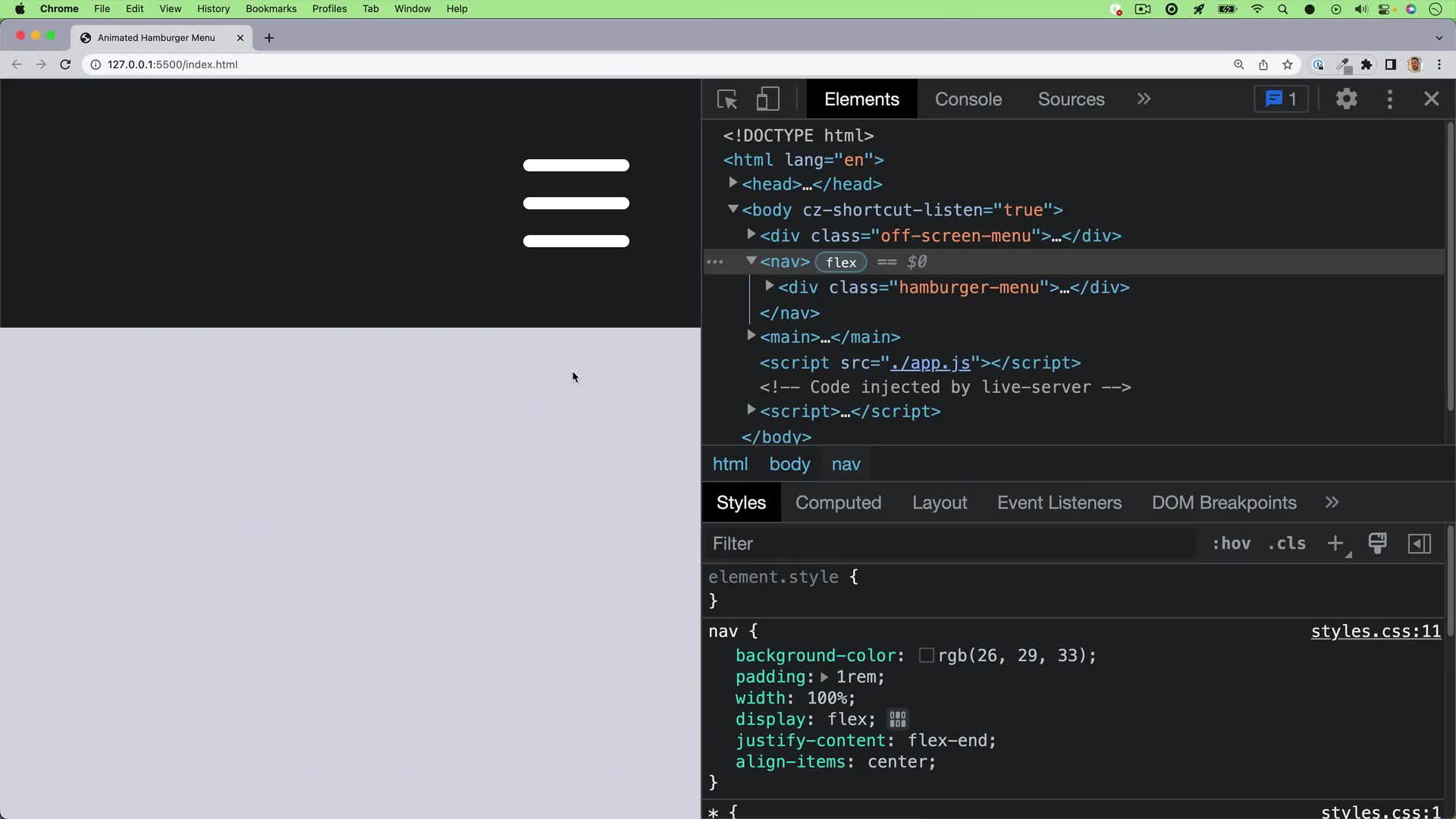Toggle the rendering emulations paintbrush icon
Image resolution: width=1456 pixels, height=819 pixels.
1379,544
